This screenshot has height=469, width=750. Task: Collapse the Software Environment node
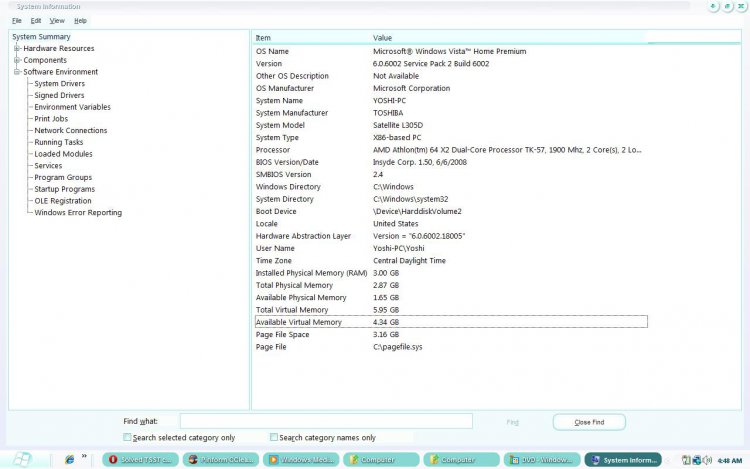pyautogui.click(x=17, y=72)
